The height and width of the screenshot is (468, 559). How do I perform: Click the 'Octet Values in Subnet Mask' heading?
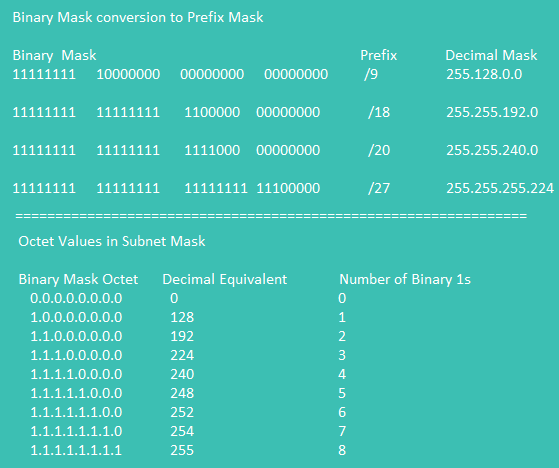pyautogui.click(x=112, y=241)
